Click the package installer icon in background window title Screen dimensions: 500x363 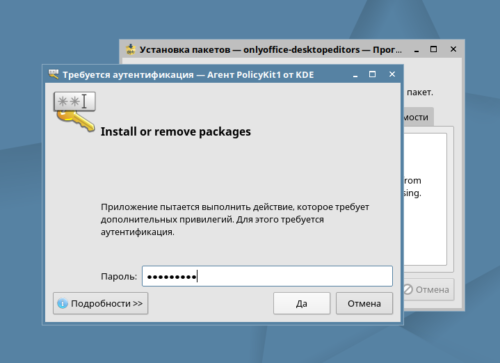(130, 49)
